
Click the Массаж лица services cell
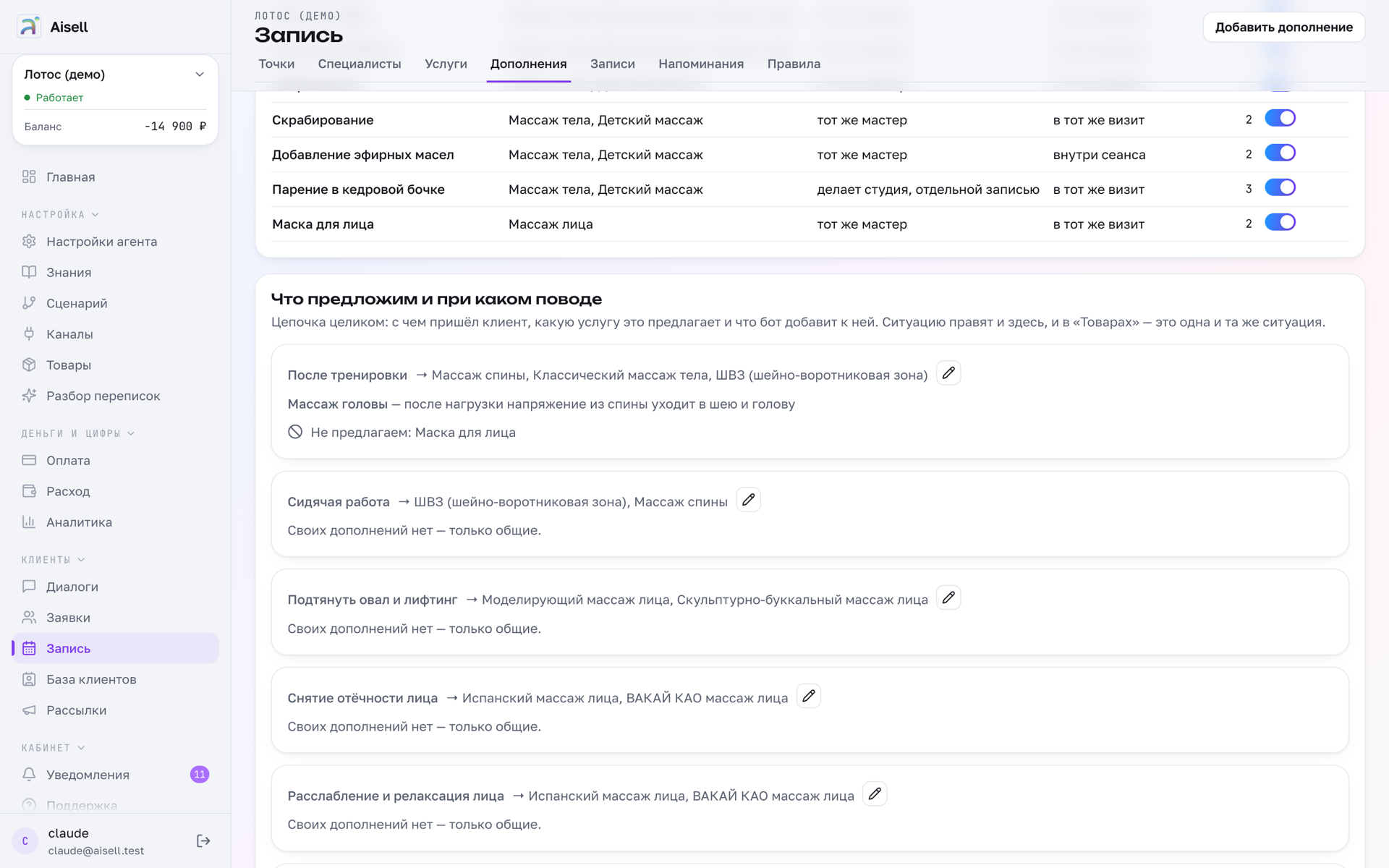(551, 224)
